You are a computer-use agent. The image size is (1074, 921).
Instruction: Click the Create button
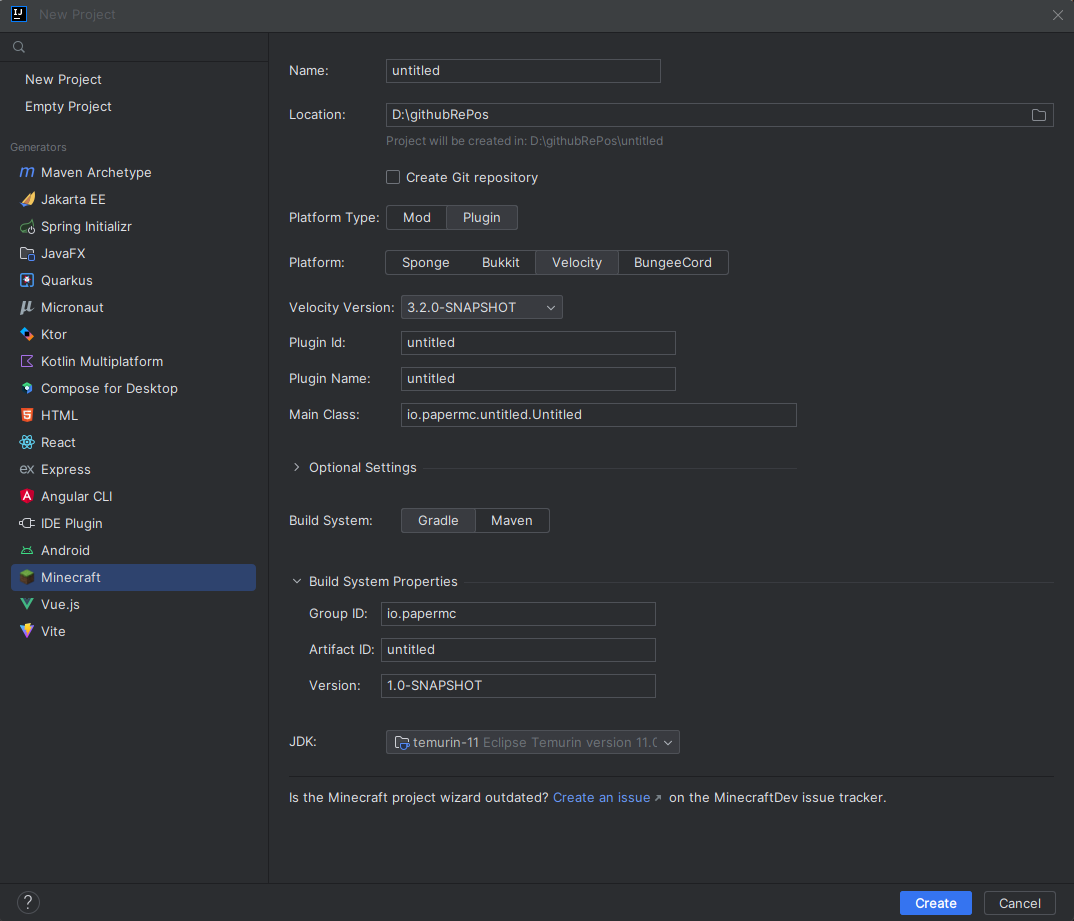tap(935, 903)
